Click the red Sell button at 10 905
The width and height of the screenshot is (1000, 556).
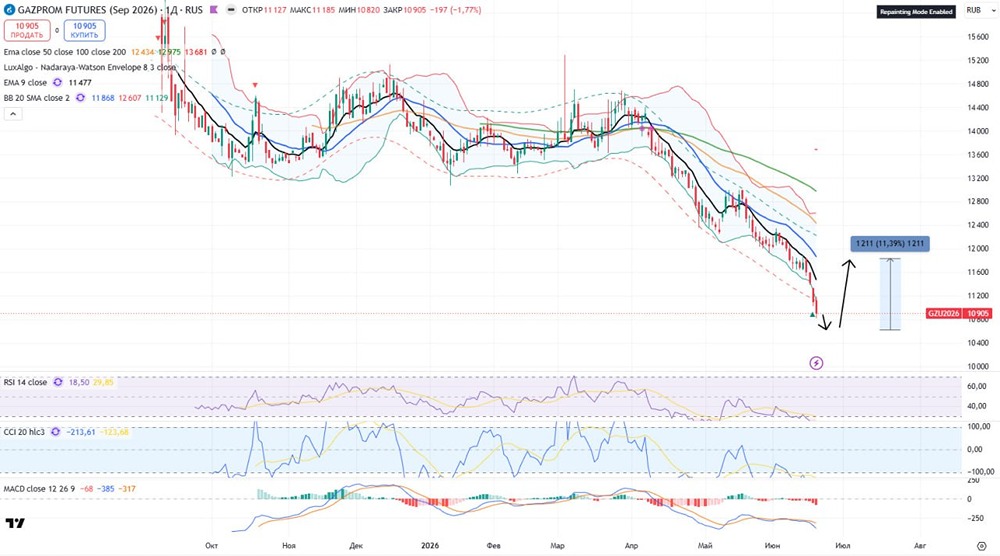[x=27, y=30]
